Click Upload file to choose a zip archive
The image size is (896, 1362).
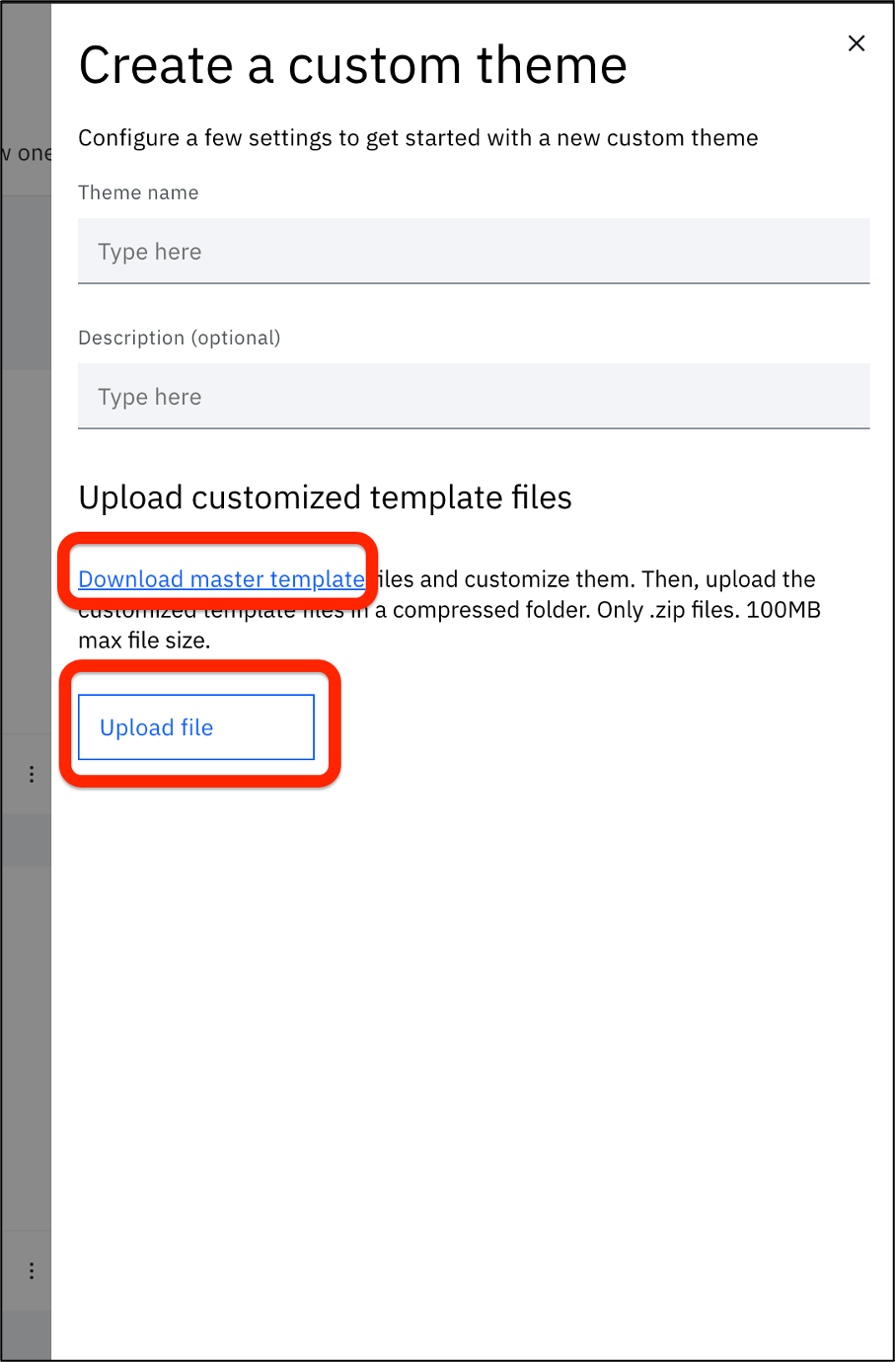tap(195, 726)
